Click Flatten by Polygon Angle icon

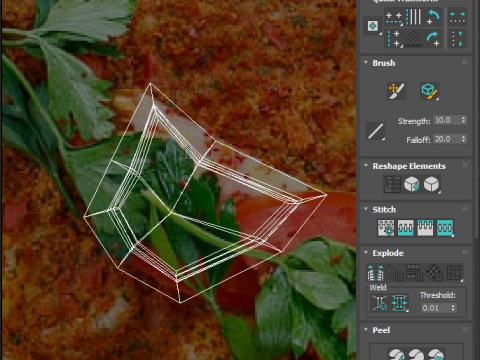click(395, 273)
